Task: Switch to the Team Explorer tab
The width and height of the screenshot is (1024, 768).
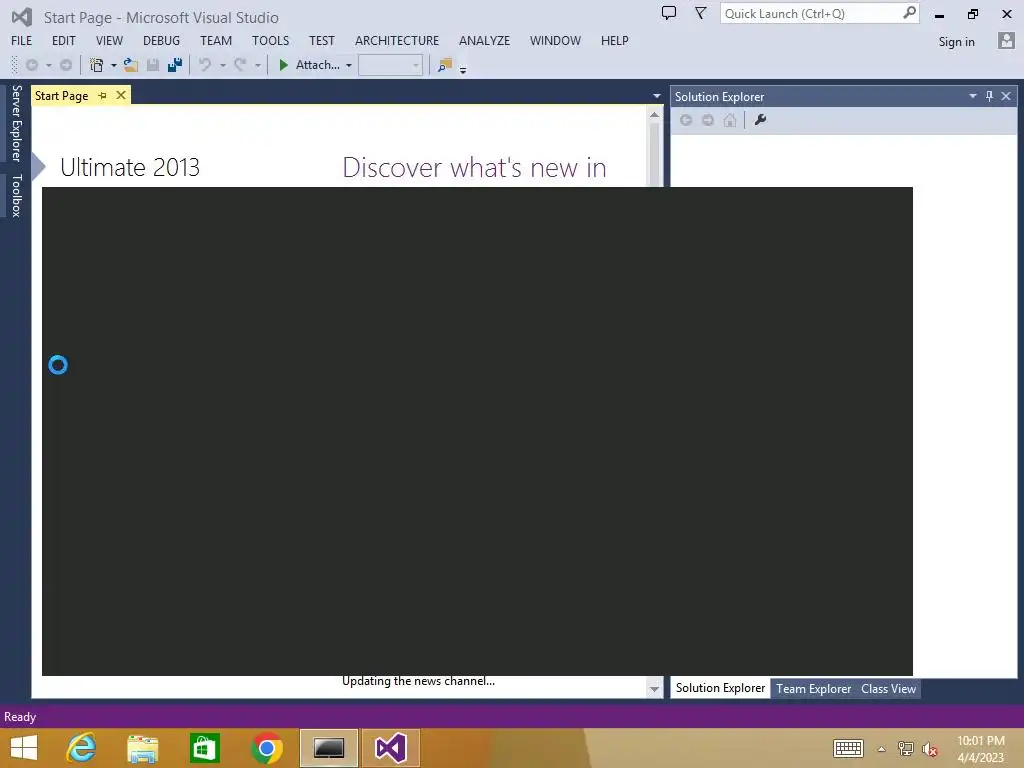Action: tap(814, 689)
